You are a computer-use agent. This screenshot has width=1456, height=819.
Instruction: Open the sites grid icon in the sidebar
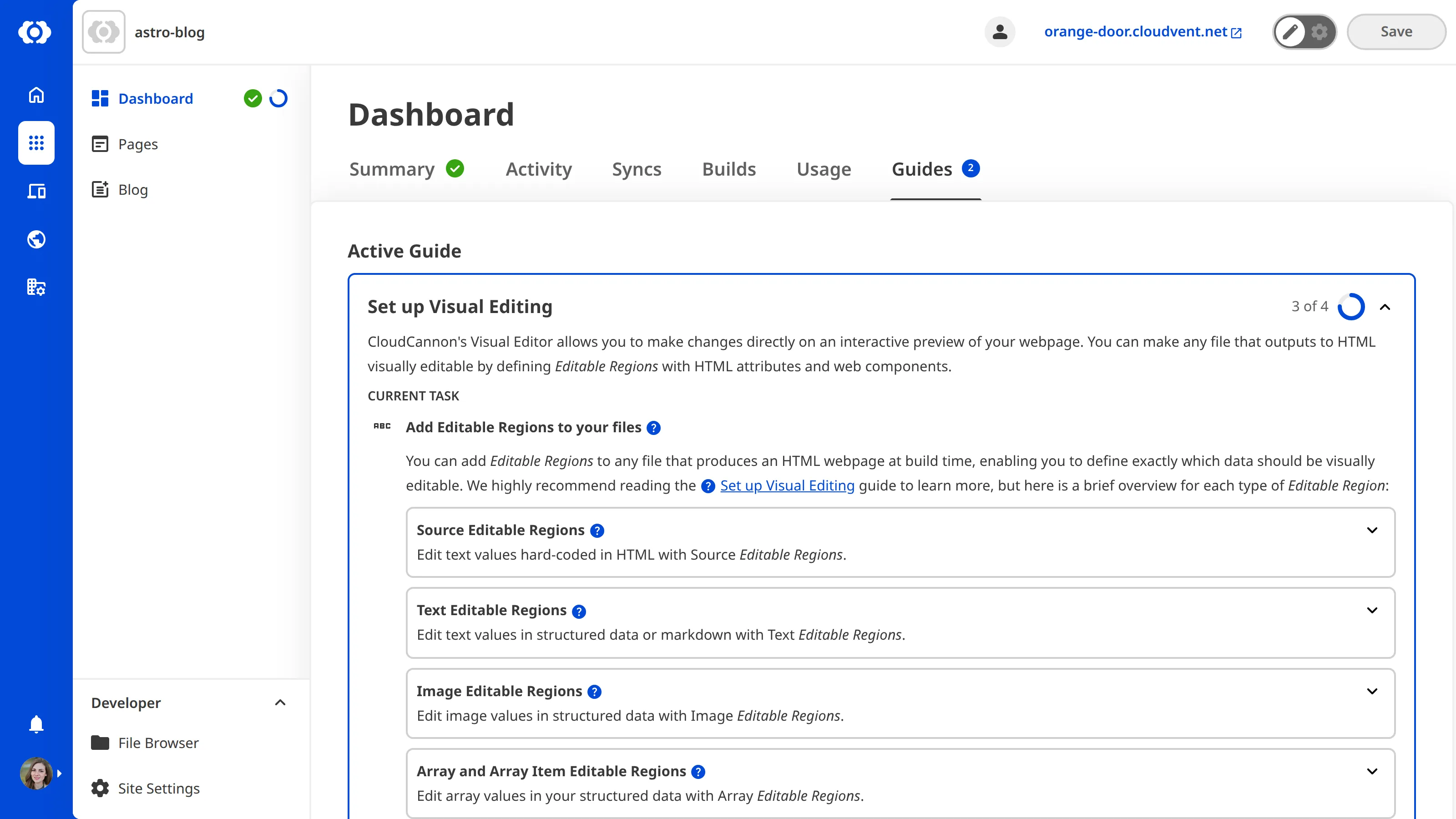tap(35, 143)
